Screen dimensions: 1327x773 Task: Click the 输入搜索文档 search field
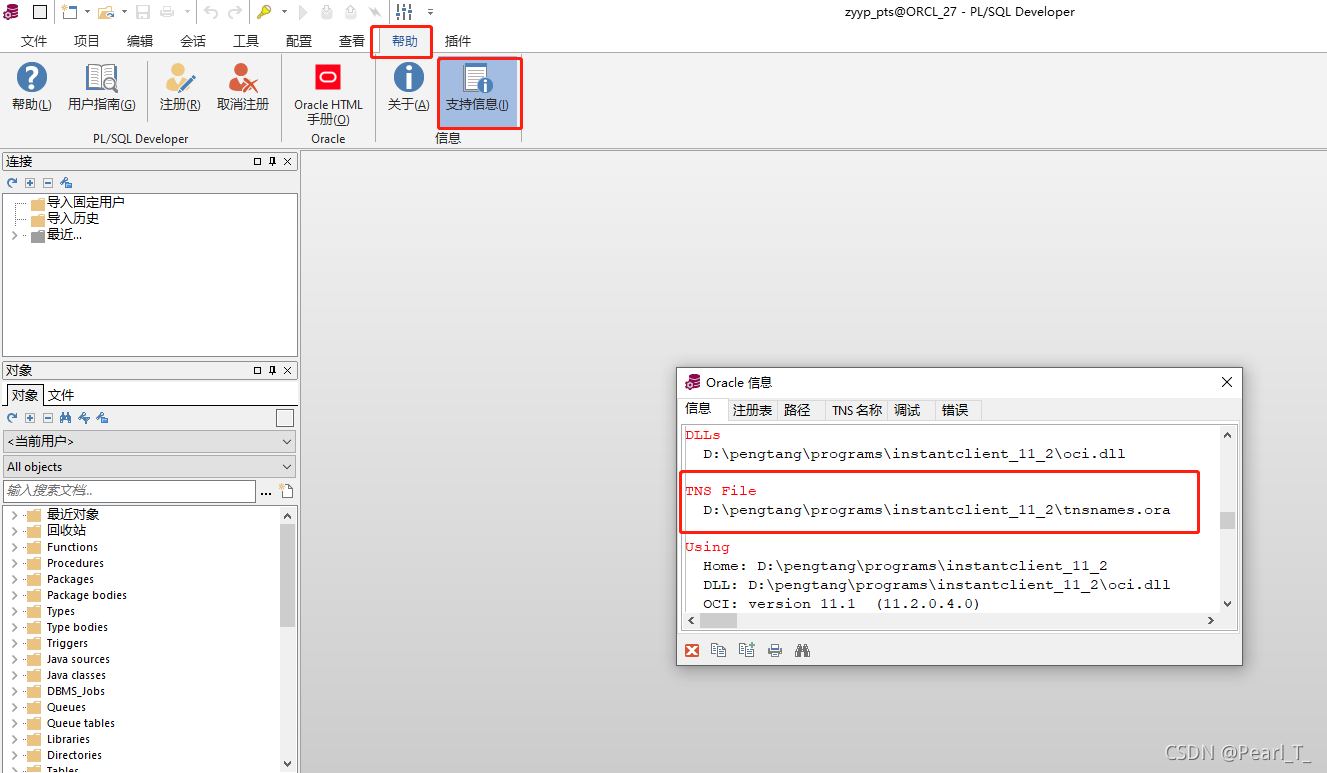click(129, 491)
